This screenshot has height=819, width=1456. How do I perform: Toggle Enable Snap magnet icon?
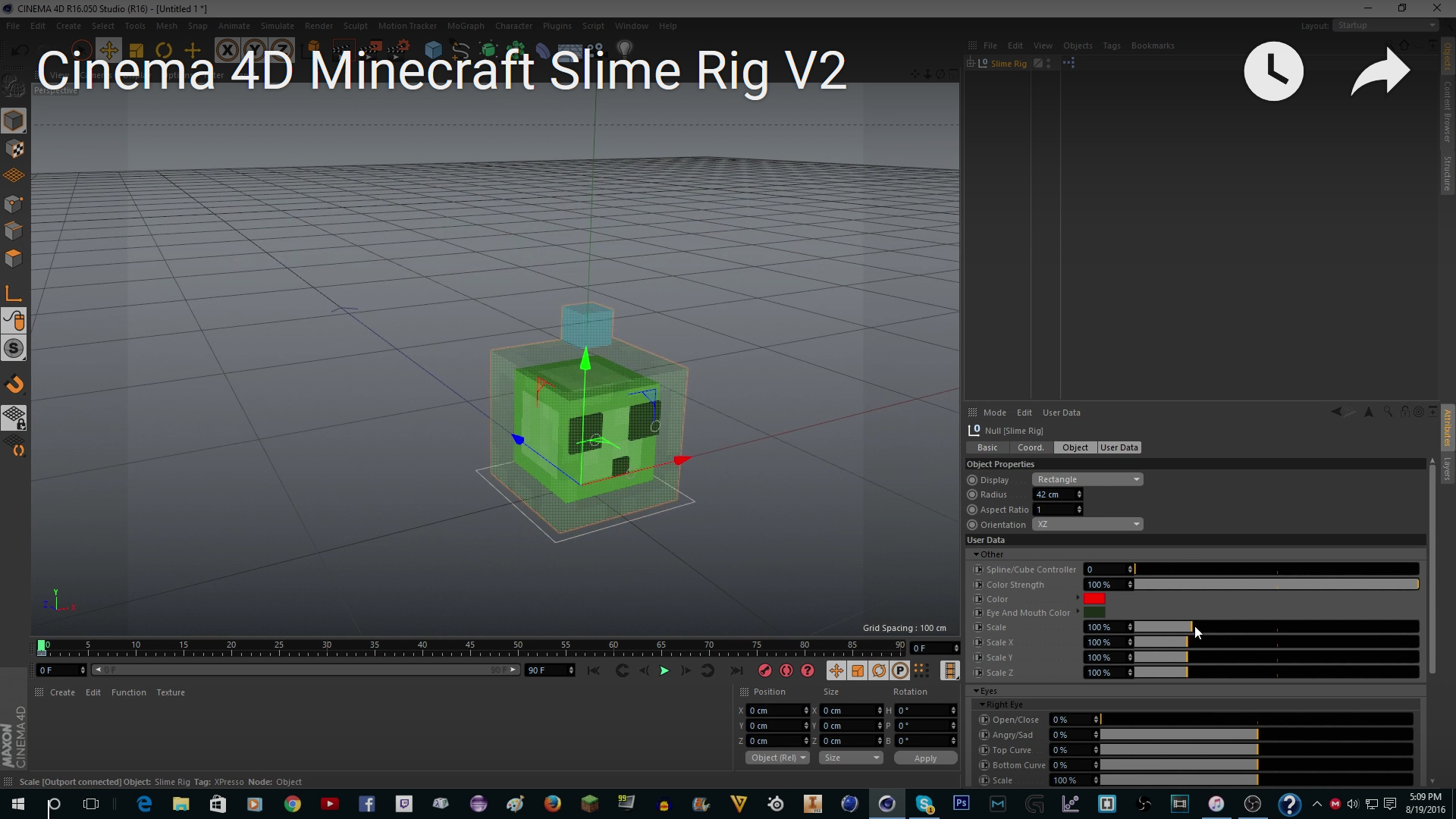[14, 385]
